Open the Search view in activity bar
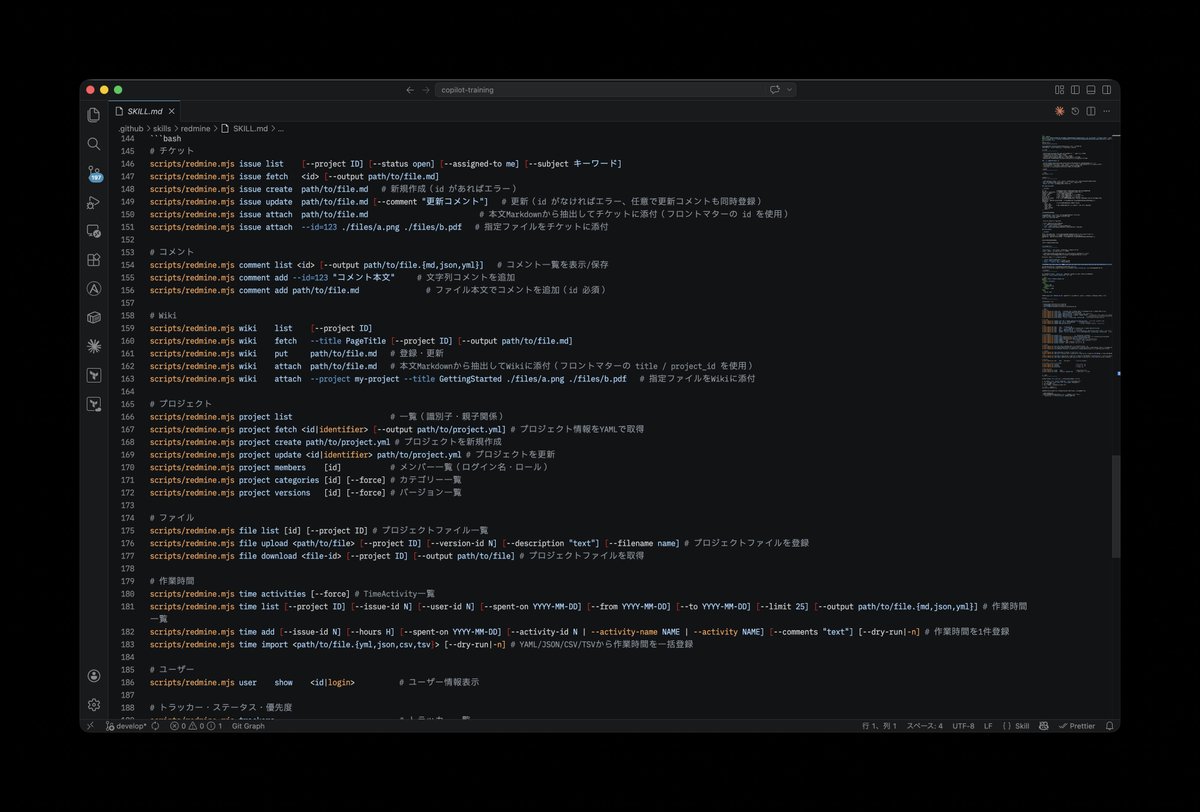 point(94,144)
